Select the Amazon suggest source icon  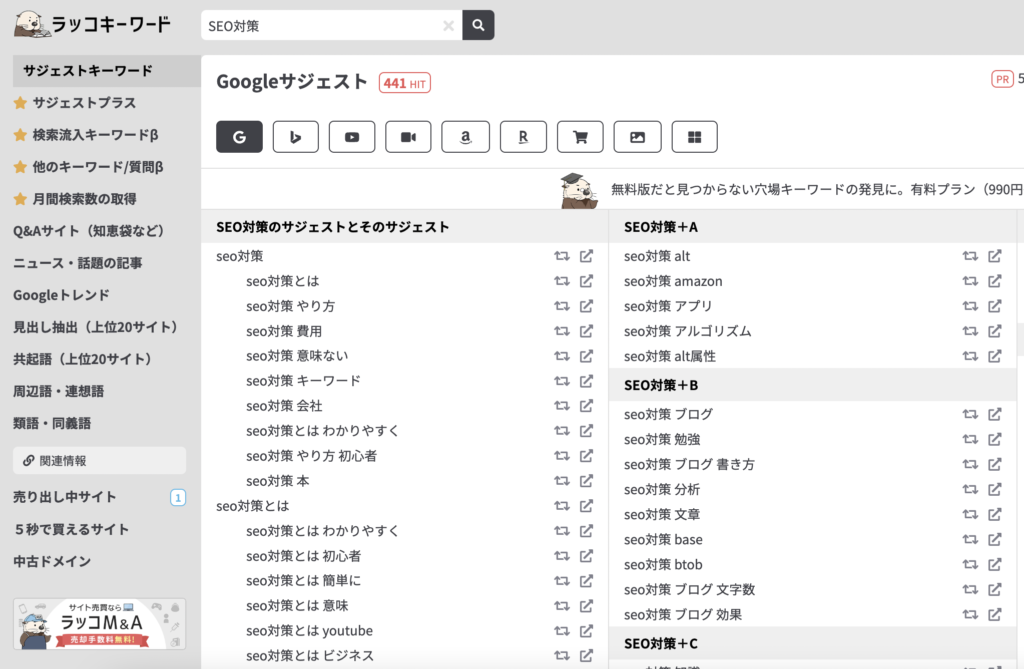465,137
